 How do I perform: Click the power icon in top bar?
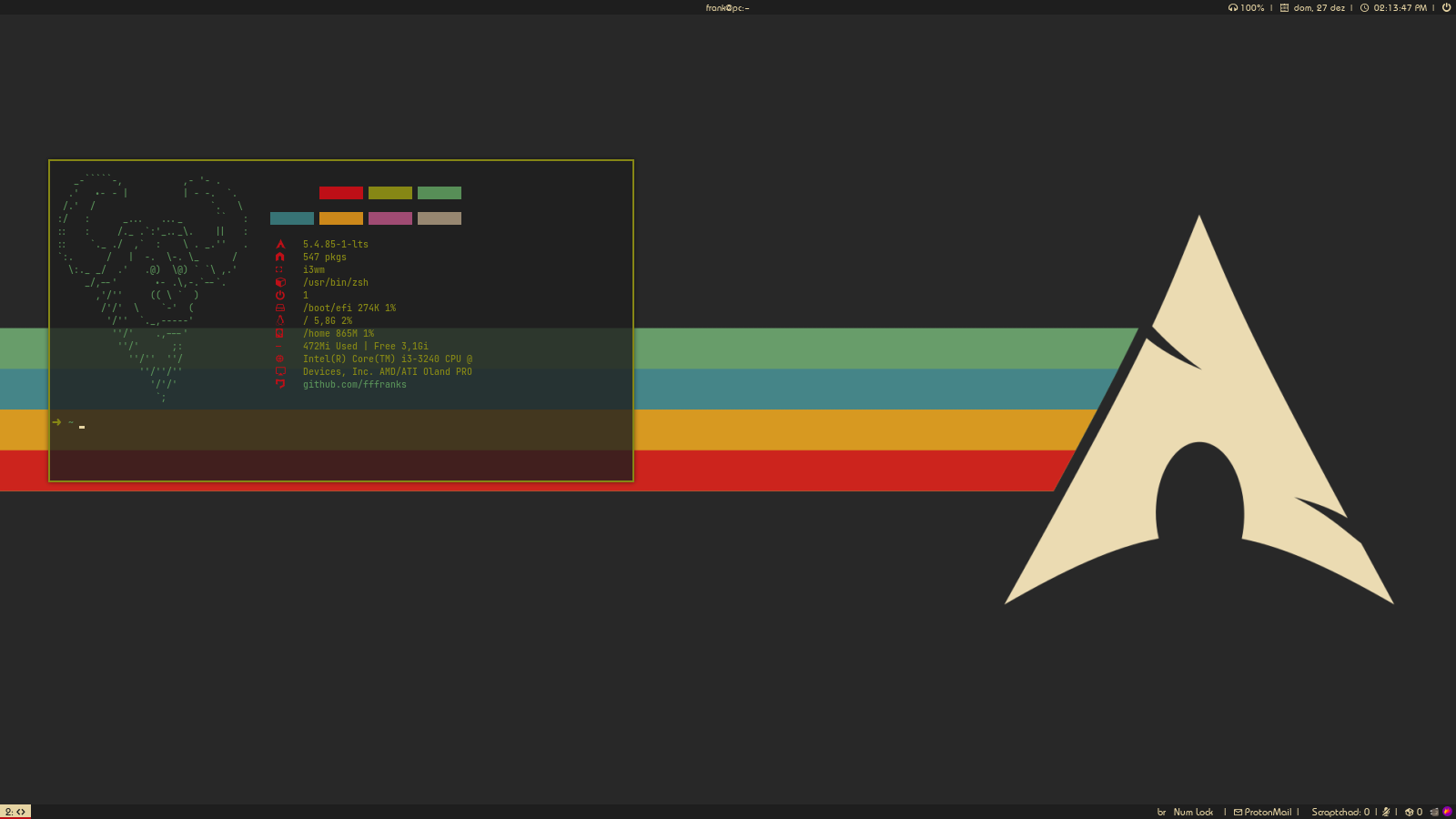[1446, 7]
